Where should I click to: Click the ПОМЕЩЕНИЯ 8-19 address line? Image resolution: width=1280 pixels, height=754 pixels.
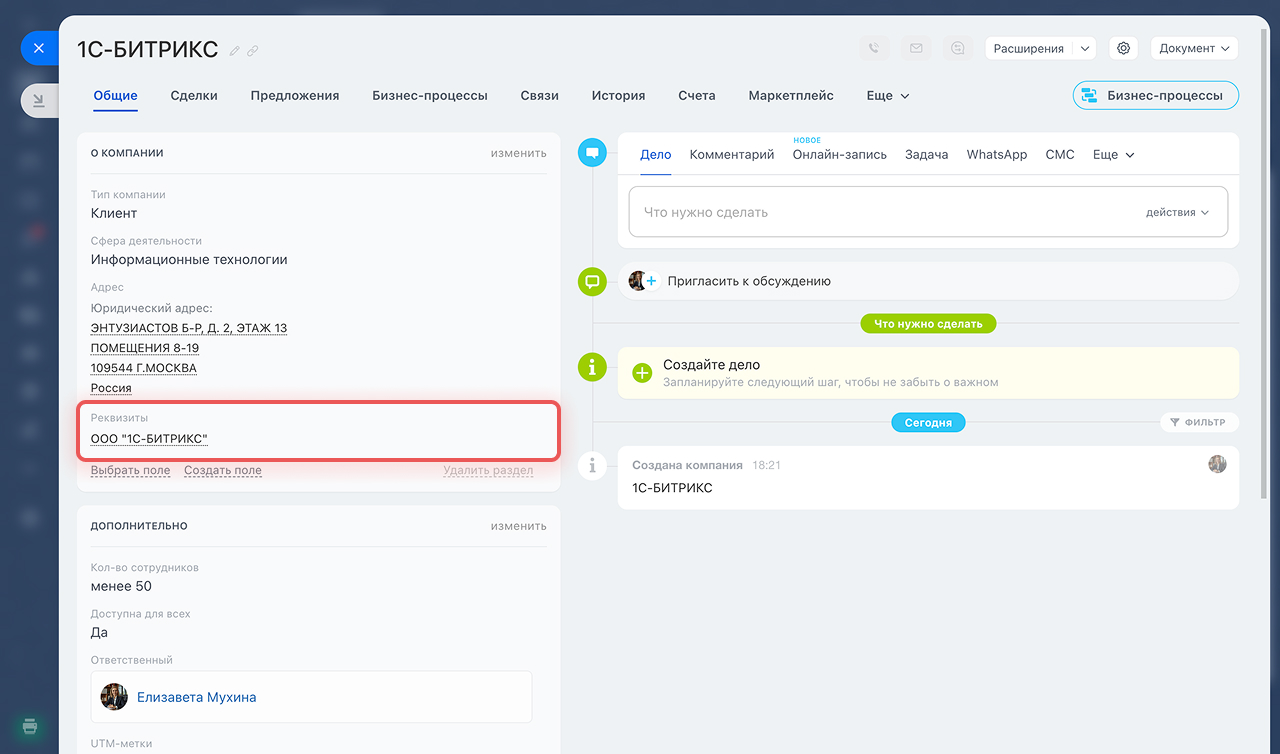145,348
